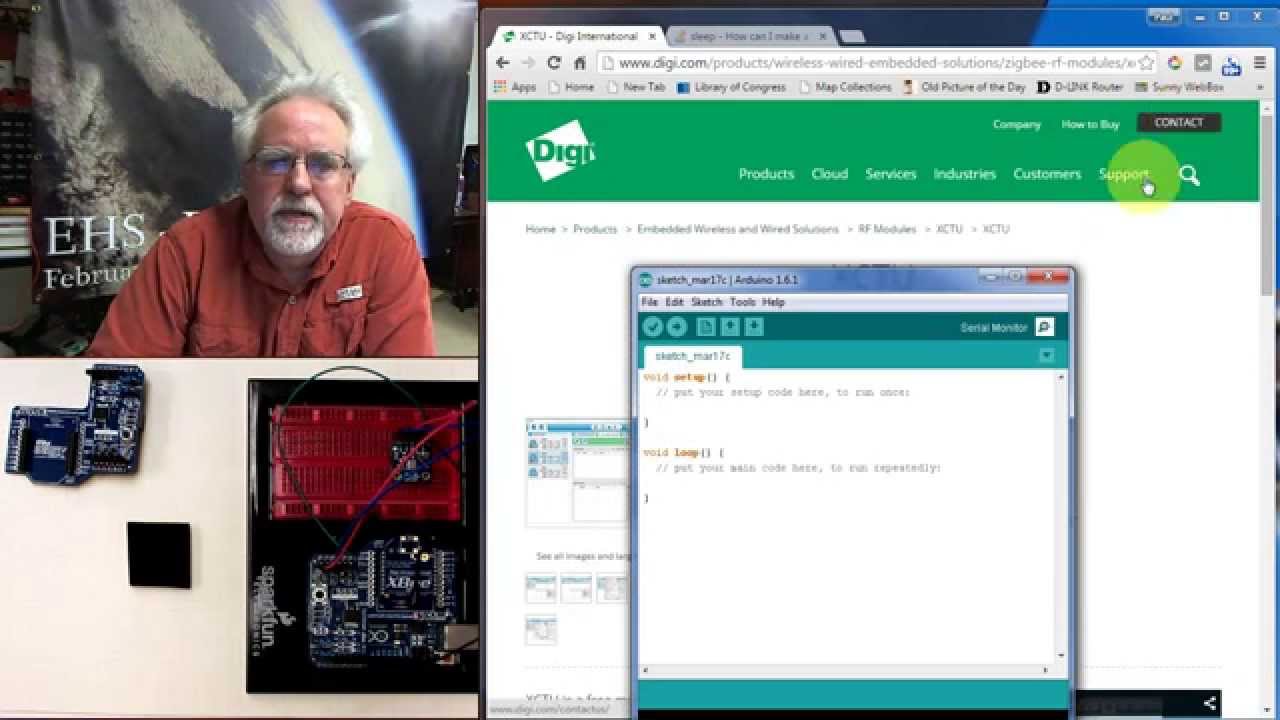Viewport: 1280px width, 720px height.
Task: Click the 'See all images' link
Action: pyautogui.click(x=584, y=556)
